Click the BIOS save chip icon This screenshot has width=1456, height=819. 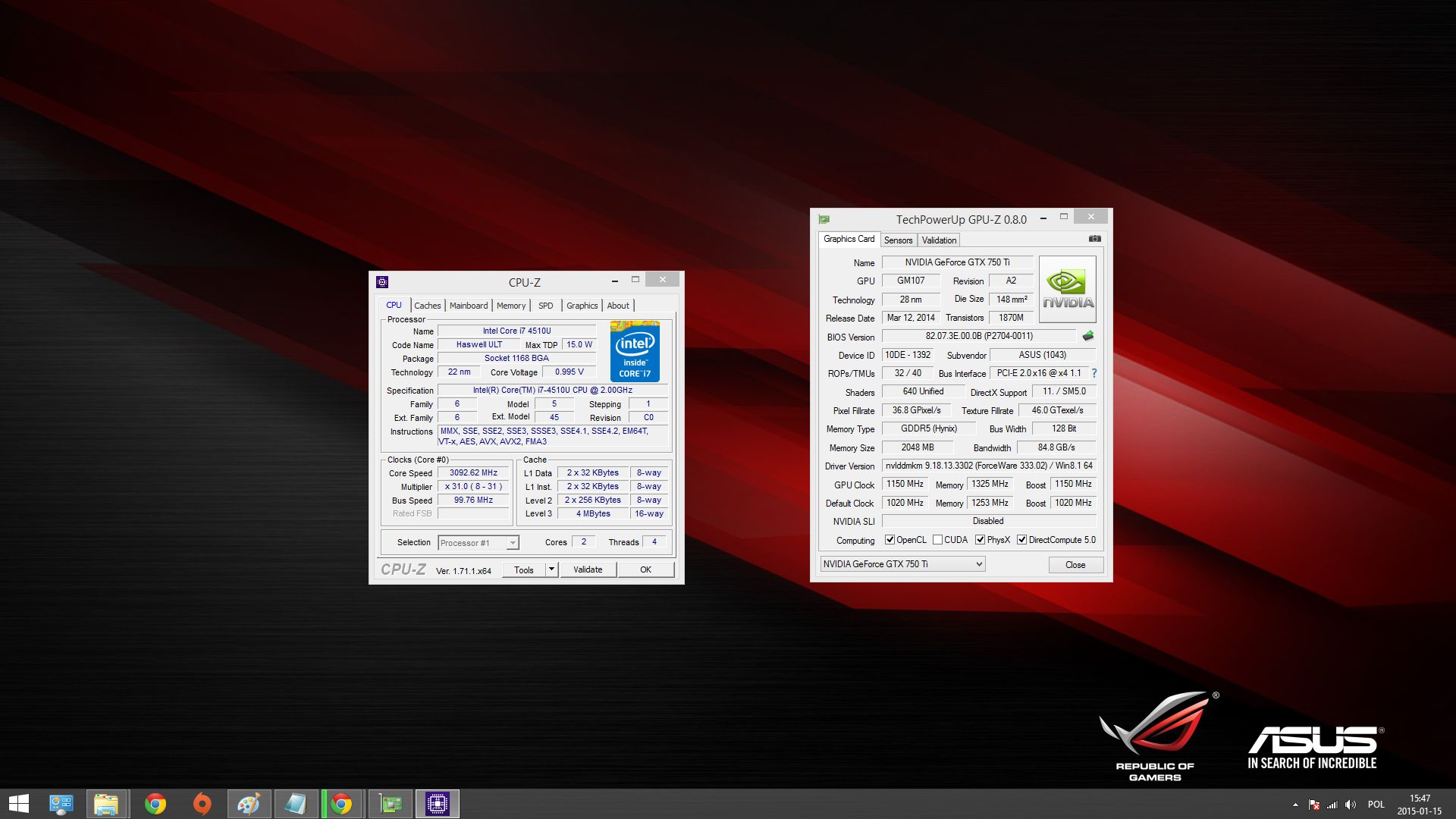(x=1088, y=336)
